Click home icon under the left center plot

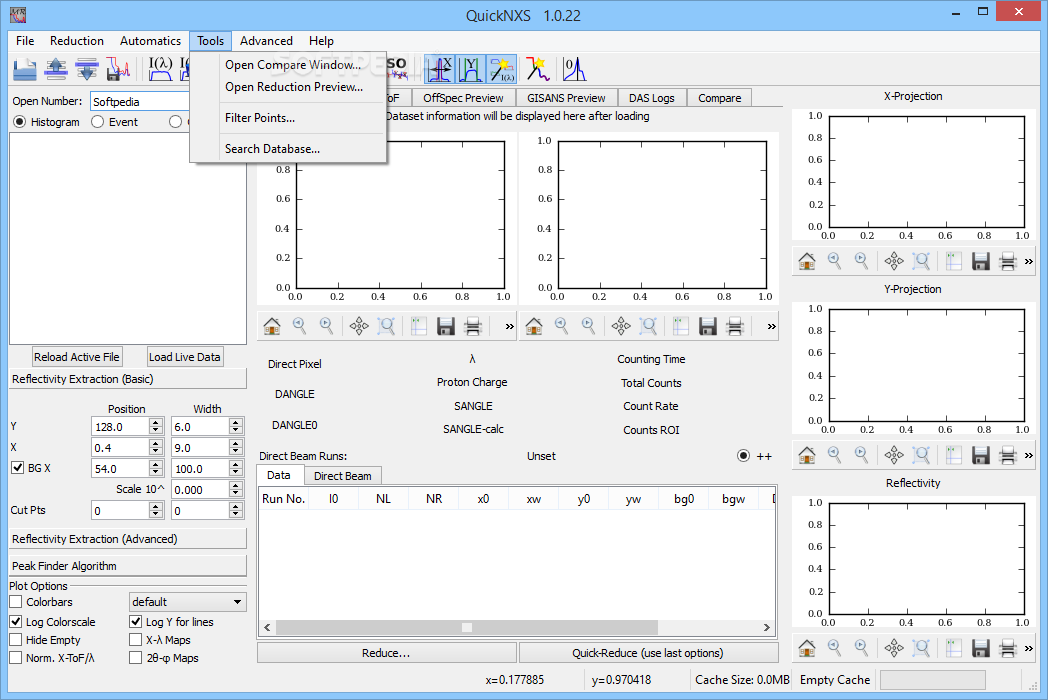click(272, 326)
